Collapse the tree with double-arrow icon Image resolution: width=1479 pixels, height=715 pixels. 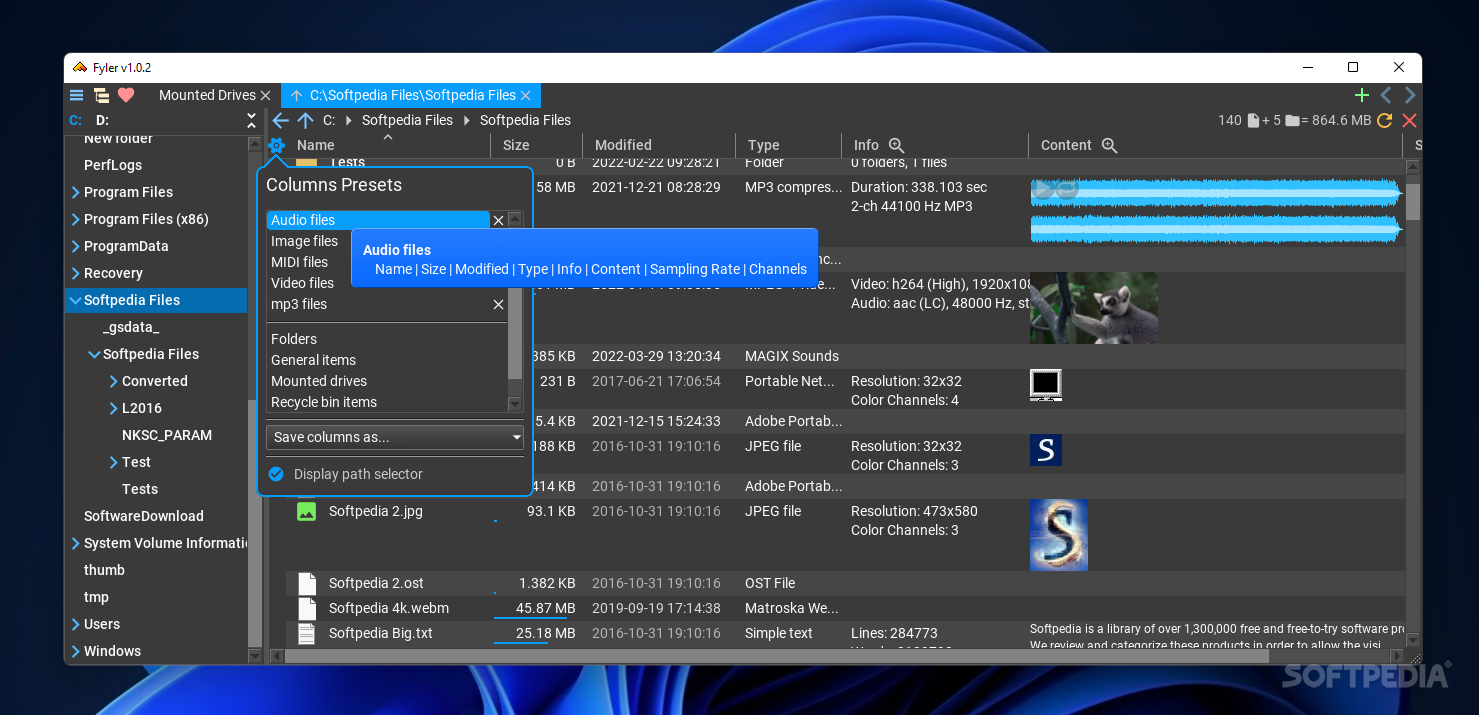(x=252, y=120)
